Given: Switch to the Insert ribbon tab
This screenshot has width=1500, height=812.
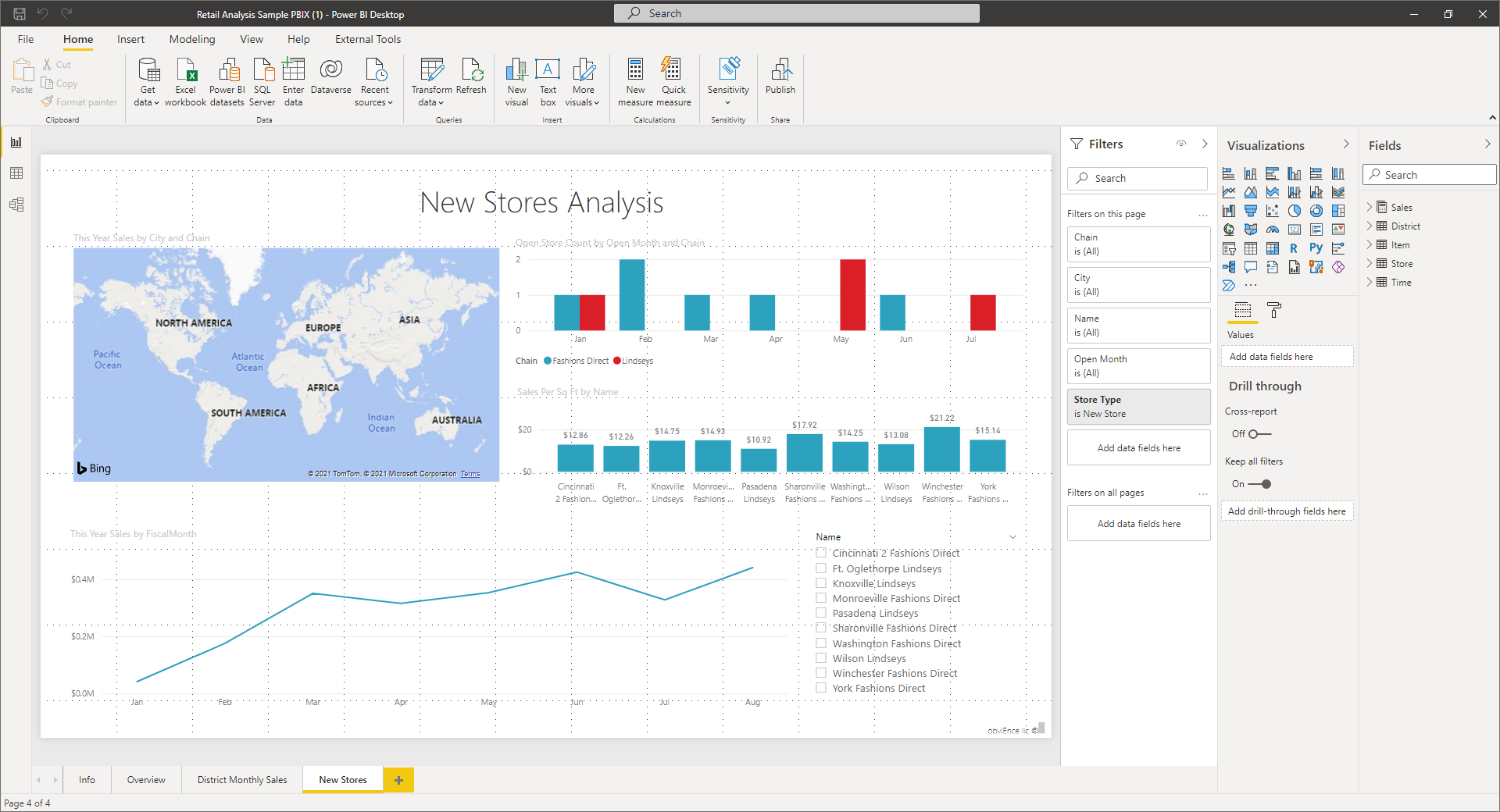Looking at the screenshot, I should coord(130,39).
